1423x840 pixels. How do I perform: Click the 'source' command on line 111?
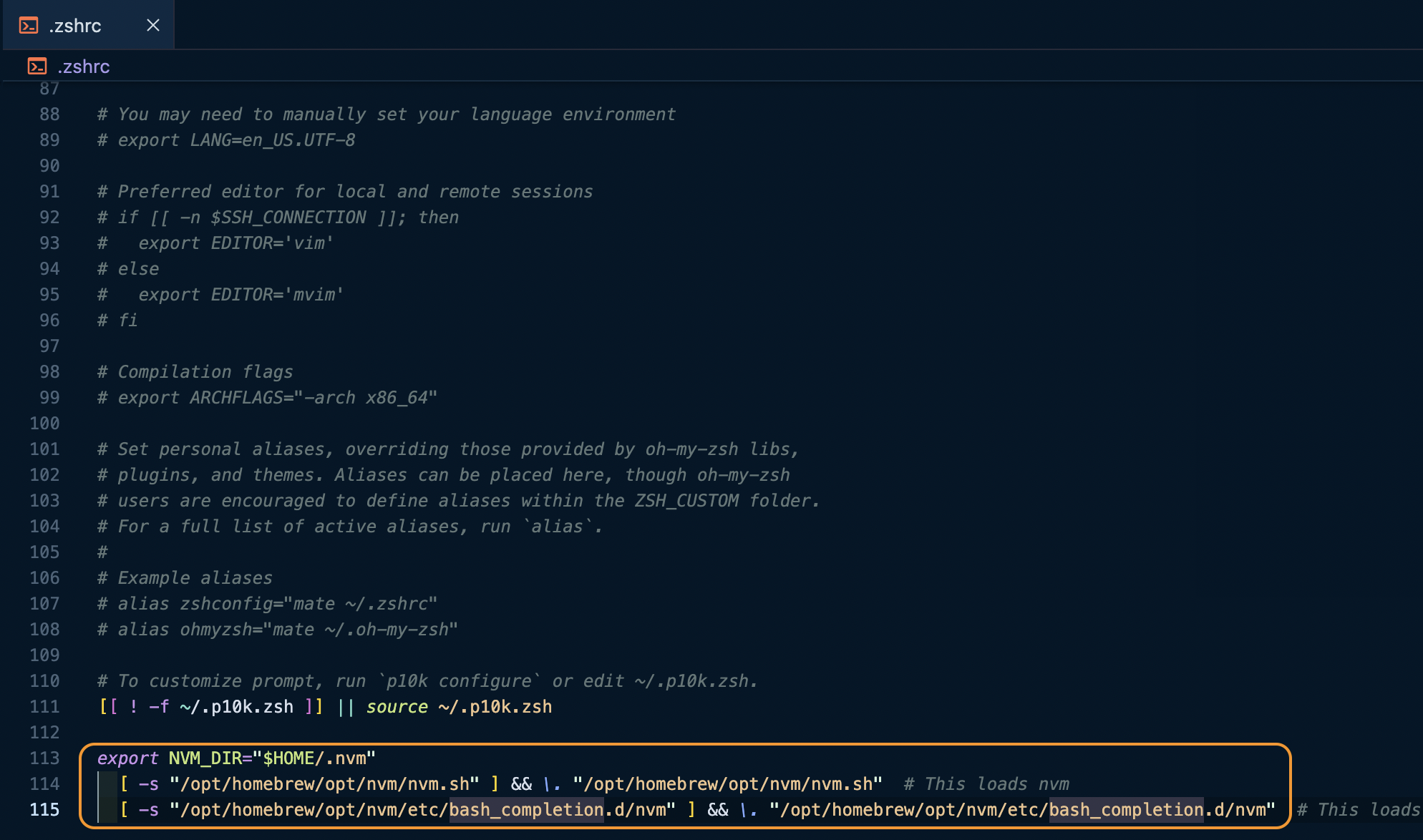[397, 707]
